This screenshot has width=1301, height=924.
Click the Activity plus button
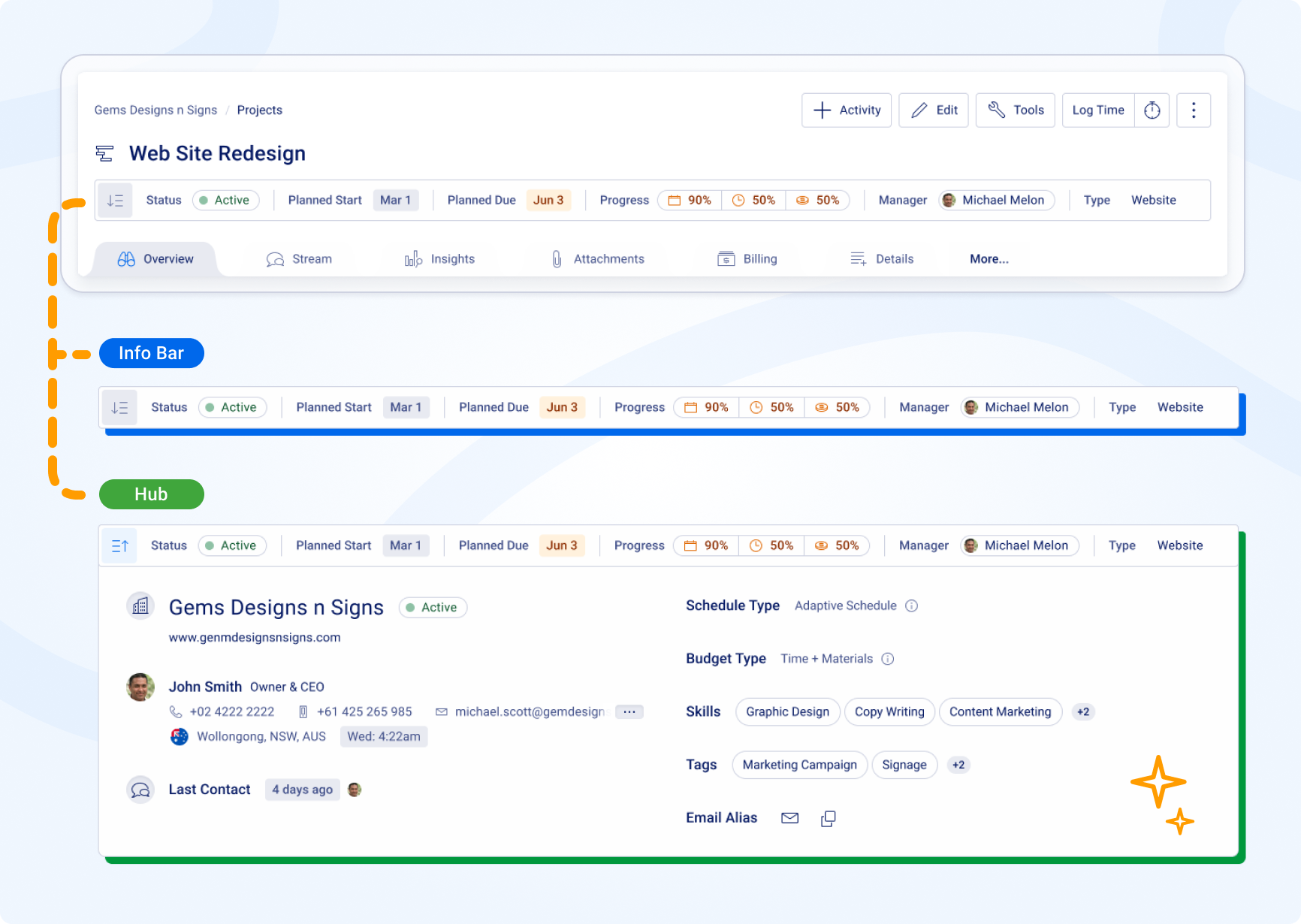(847, 110)
